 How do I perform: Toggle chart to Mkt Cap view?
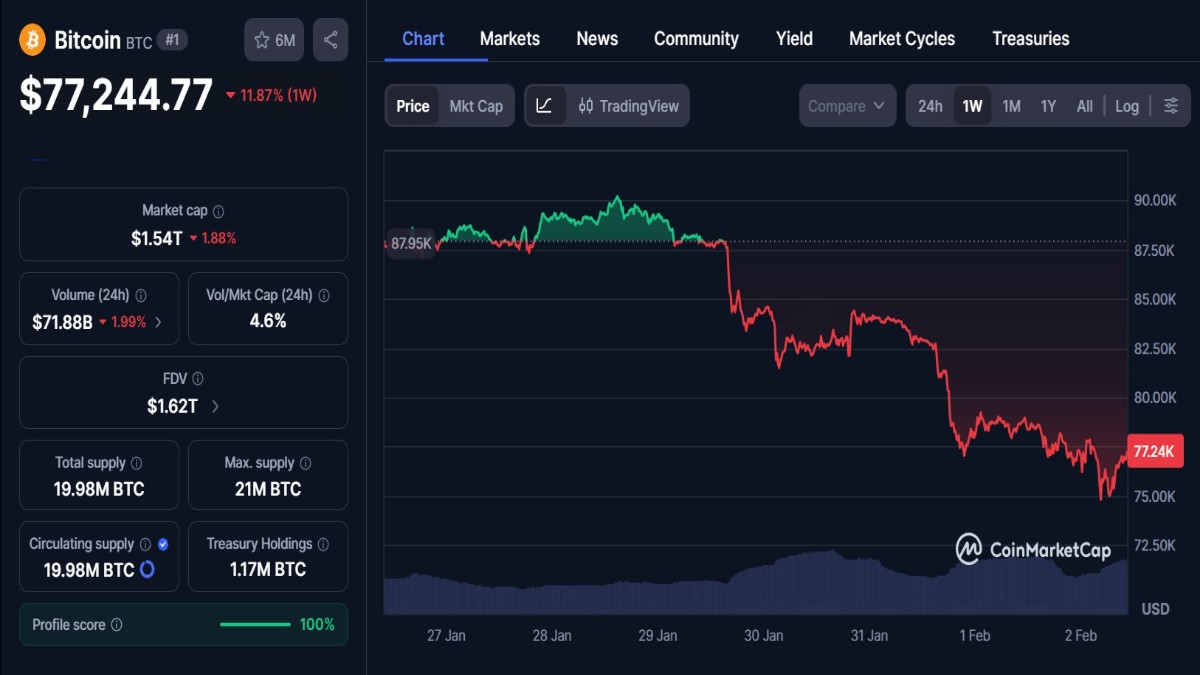(x=476, y=106)
